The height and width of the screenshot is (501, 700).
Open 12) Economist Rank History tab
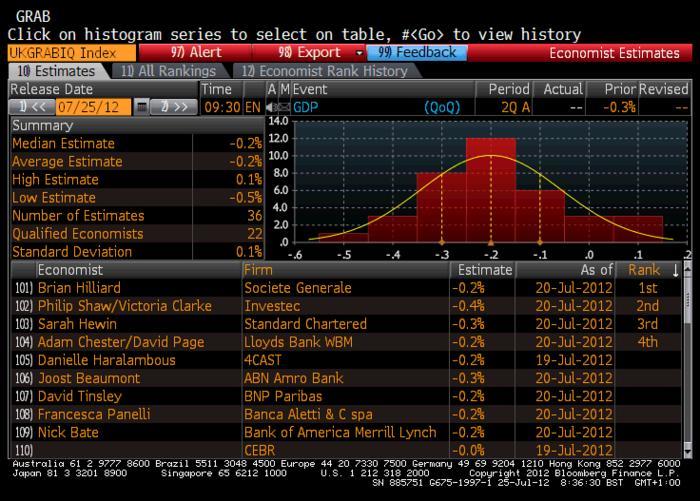[x=325, y=71]
